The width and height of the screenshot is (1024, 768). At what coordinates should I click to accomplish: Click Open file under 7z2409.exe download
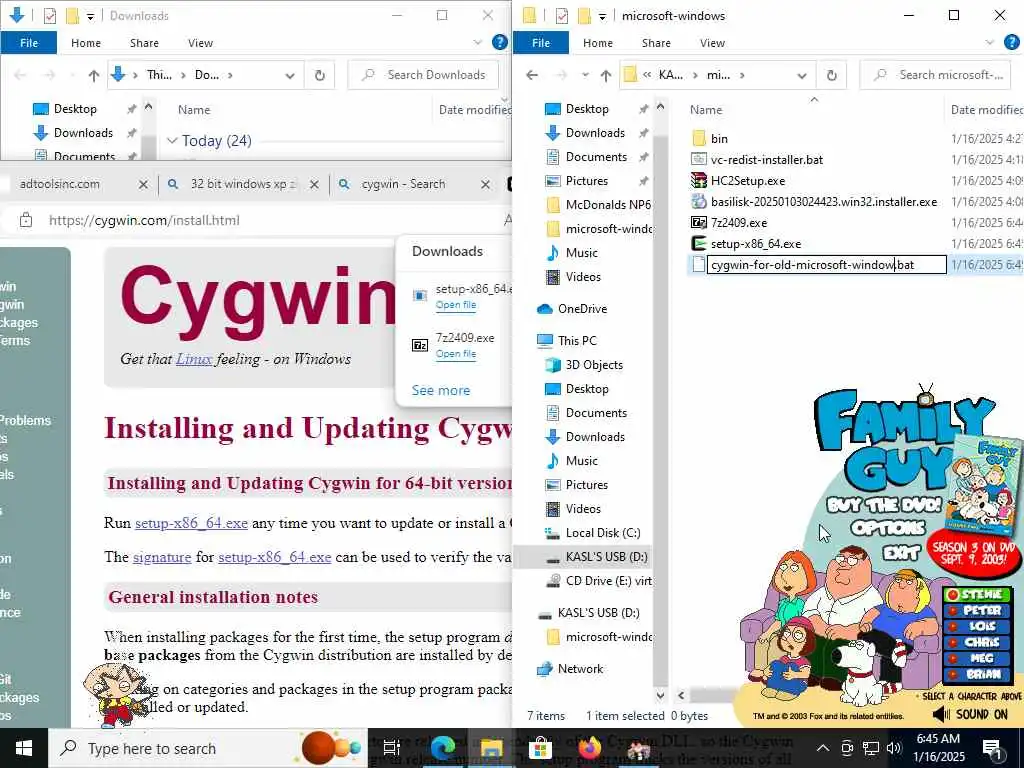tap(456, 353)
